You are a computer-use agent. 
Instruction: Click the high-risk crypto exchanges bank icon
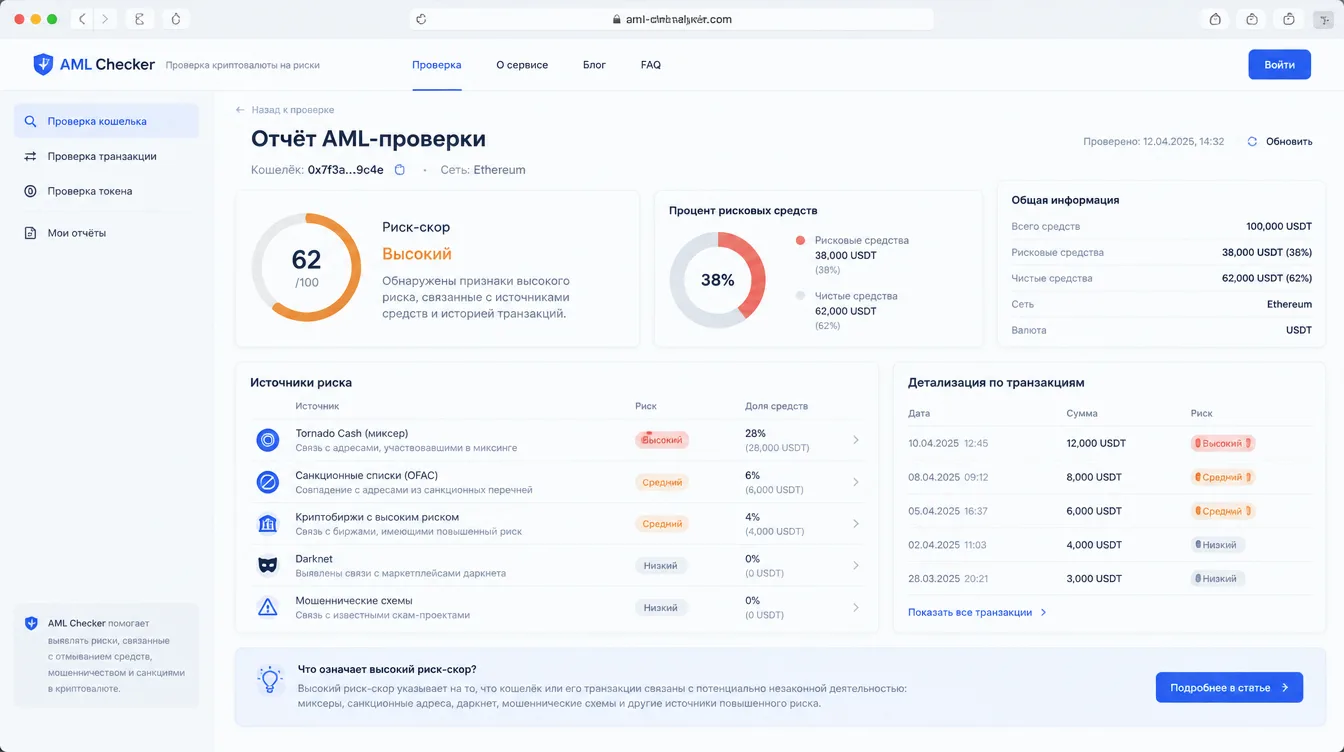pyautogui.click(x=267, y=524)
